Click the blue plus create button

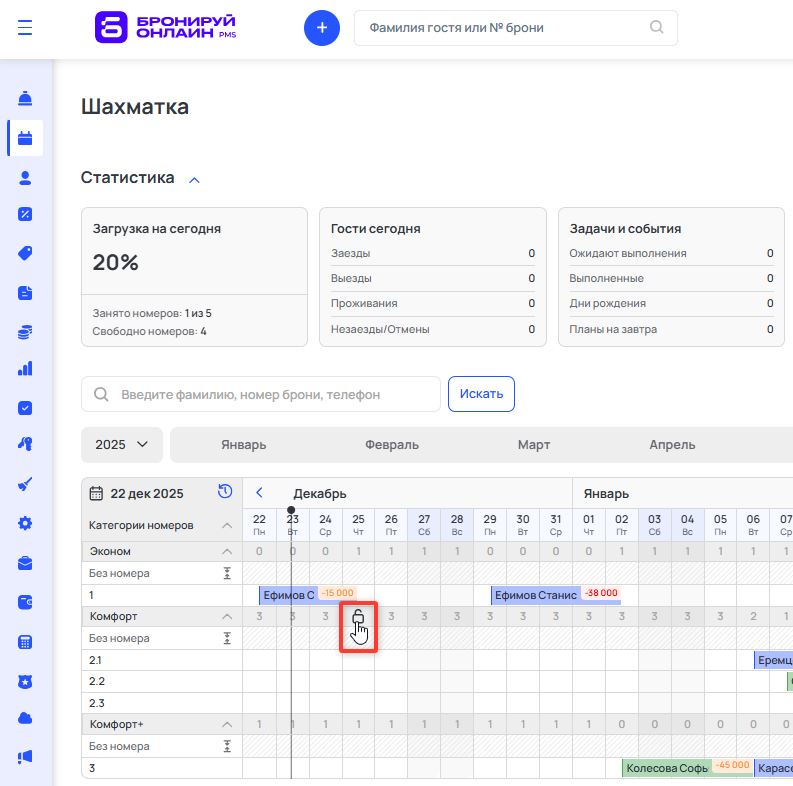[322, 28]
